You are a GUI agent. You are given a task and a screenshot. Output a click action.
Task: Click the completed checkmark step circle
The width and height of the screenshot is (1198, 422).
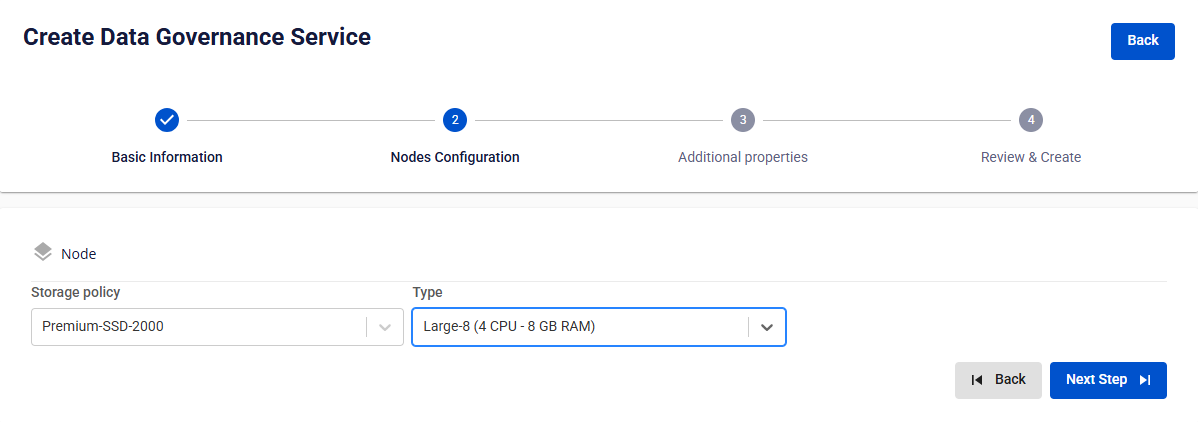167,120
